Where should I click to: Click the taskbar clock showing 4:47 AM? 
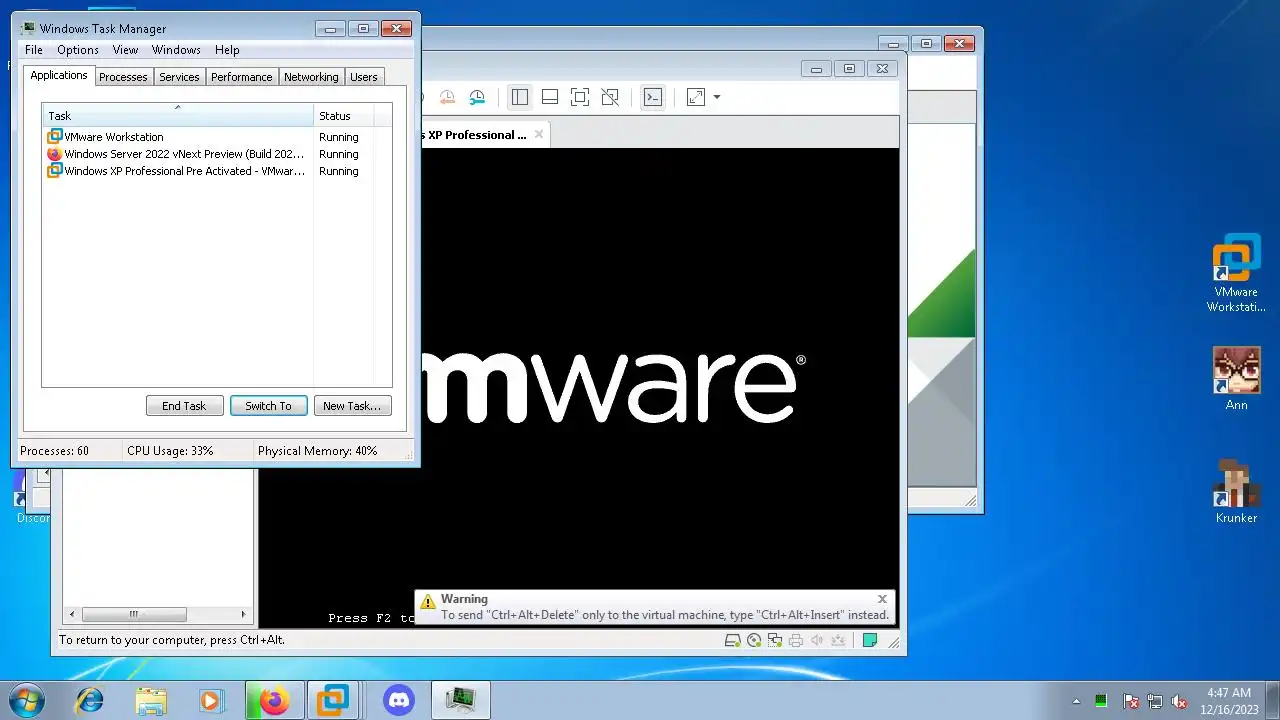[x=1229, y=700]
